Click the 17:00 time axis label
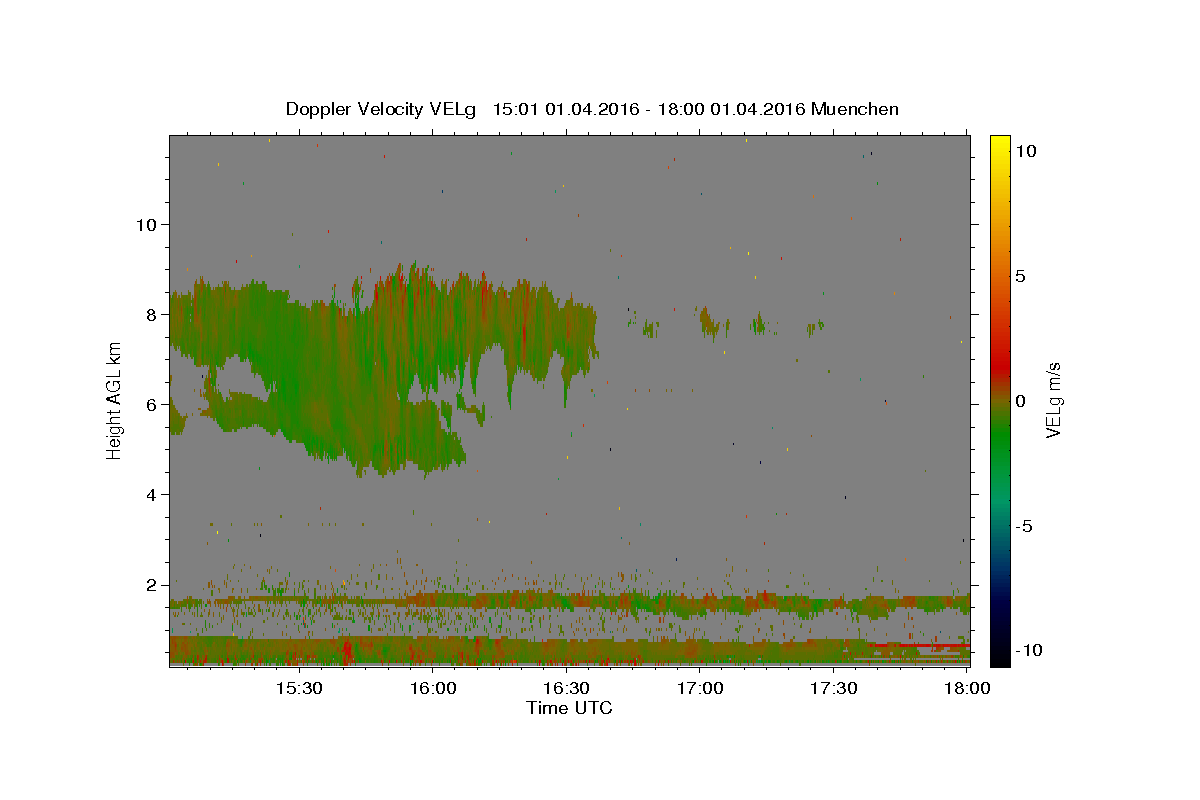This screenshot has height=800, width=1200. coord(700,689)
